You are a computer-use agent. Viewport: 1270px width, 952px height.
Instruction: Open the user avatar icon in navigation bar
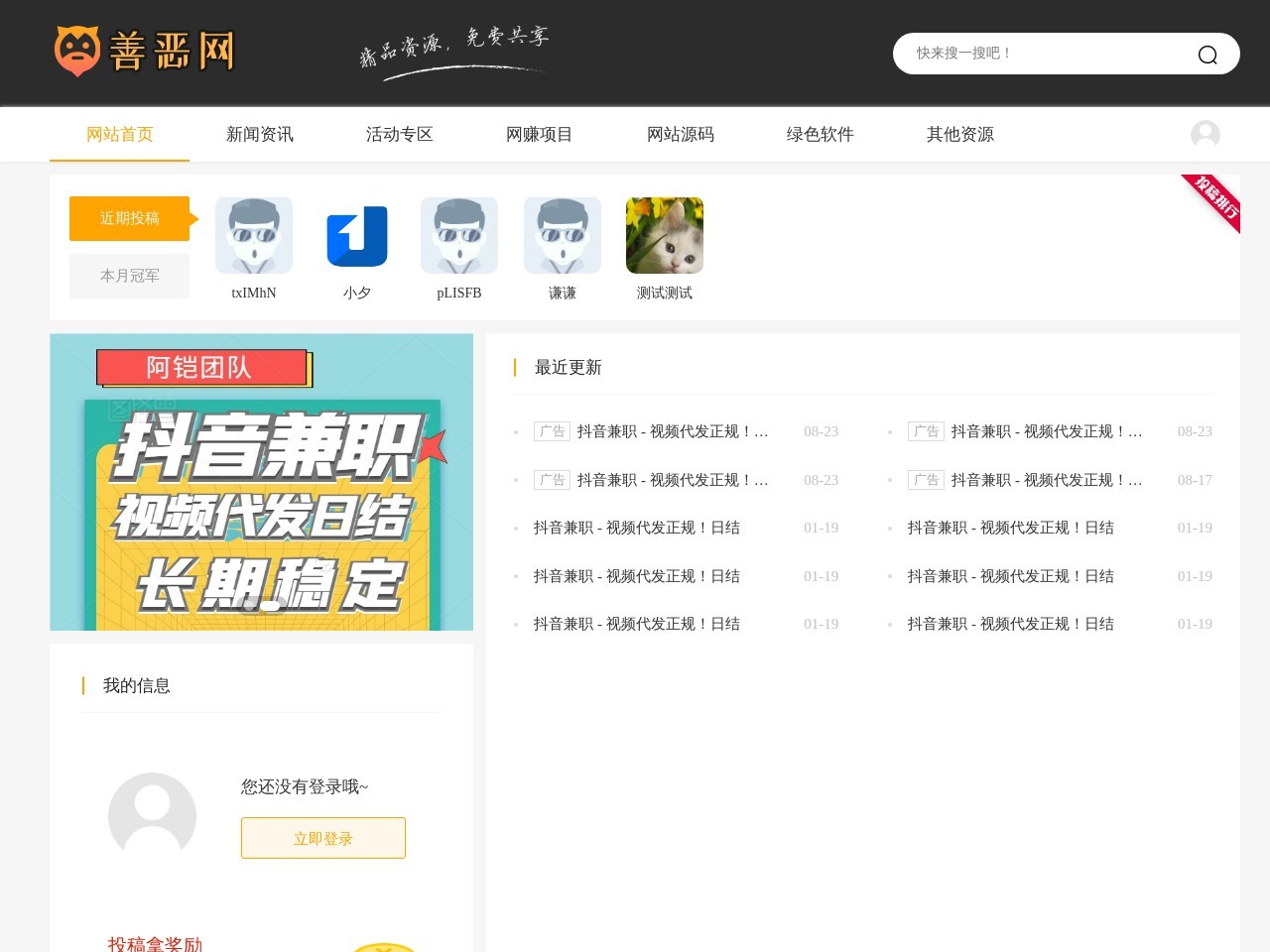click(1206, 134)
